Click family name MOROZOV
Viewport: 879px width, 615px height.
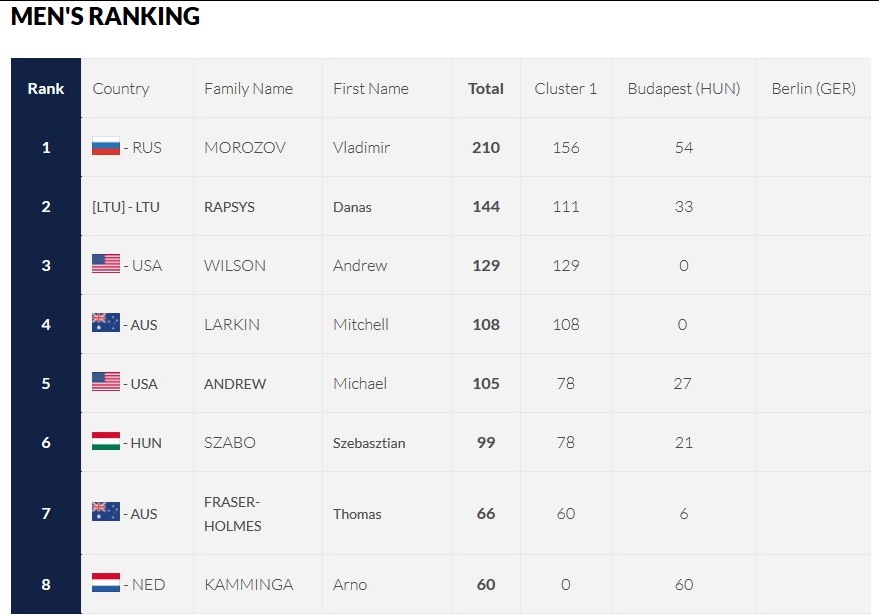pos(245,147)
